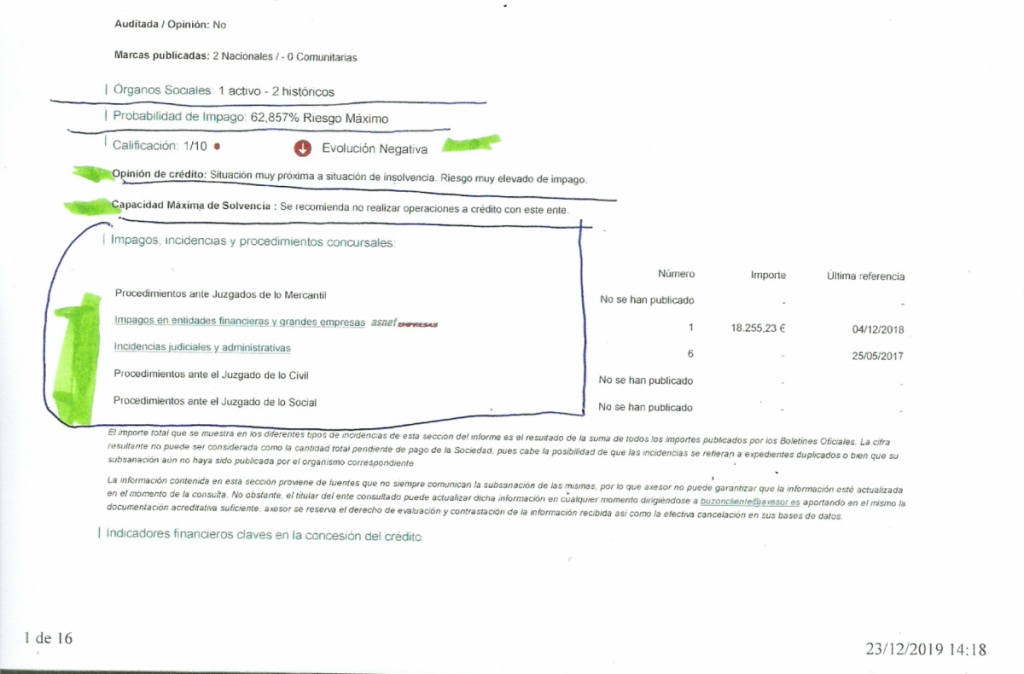Click Procedimientos ante Juzgados de lo Mercantil row
Screen dimensions: 1024x674
click(221, 295)
